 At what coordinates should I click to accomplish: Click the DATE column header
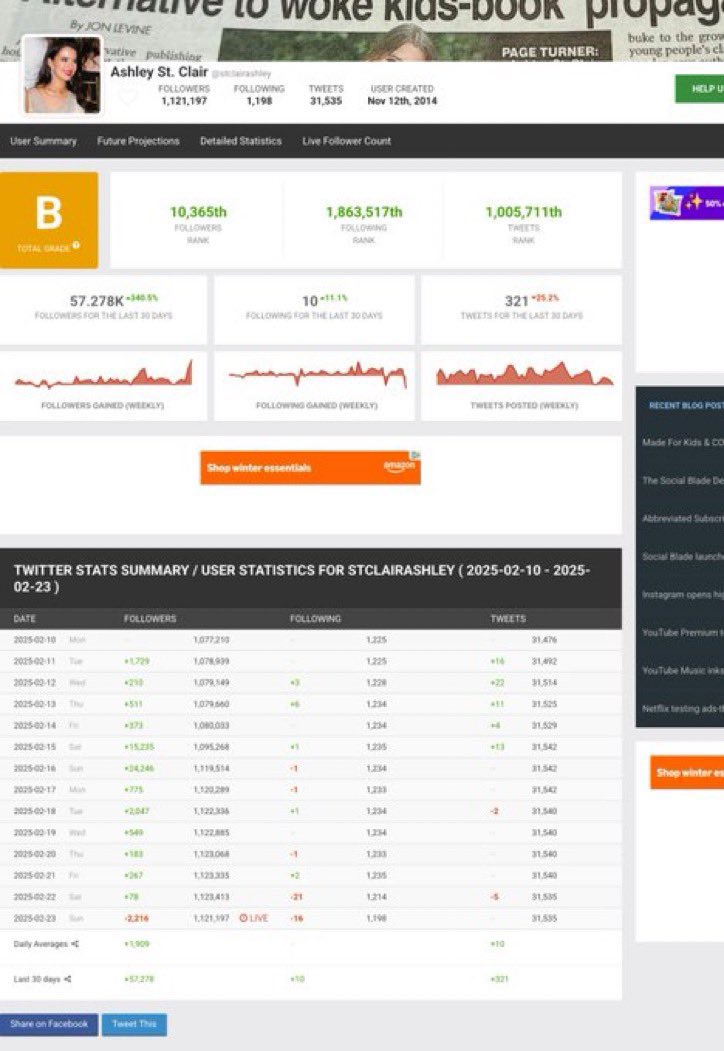coord(25,619)
